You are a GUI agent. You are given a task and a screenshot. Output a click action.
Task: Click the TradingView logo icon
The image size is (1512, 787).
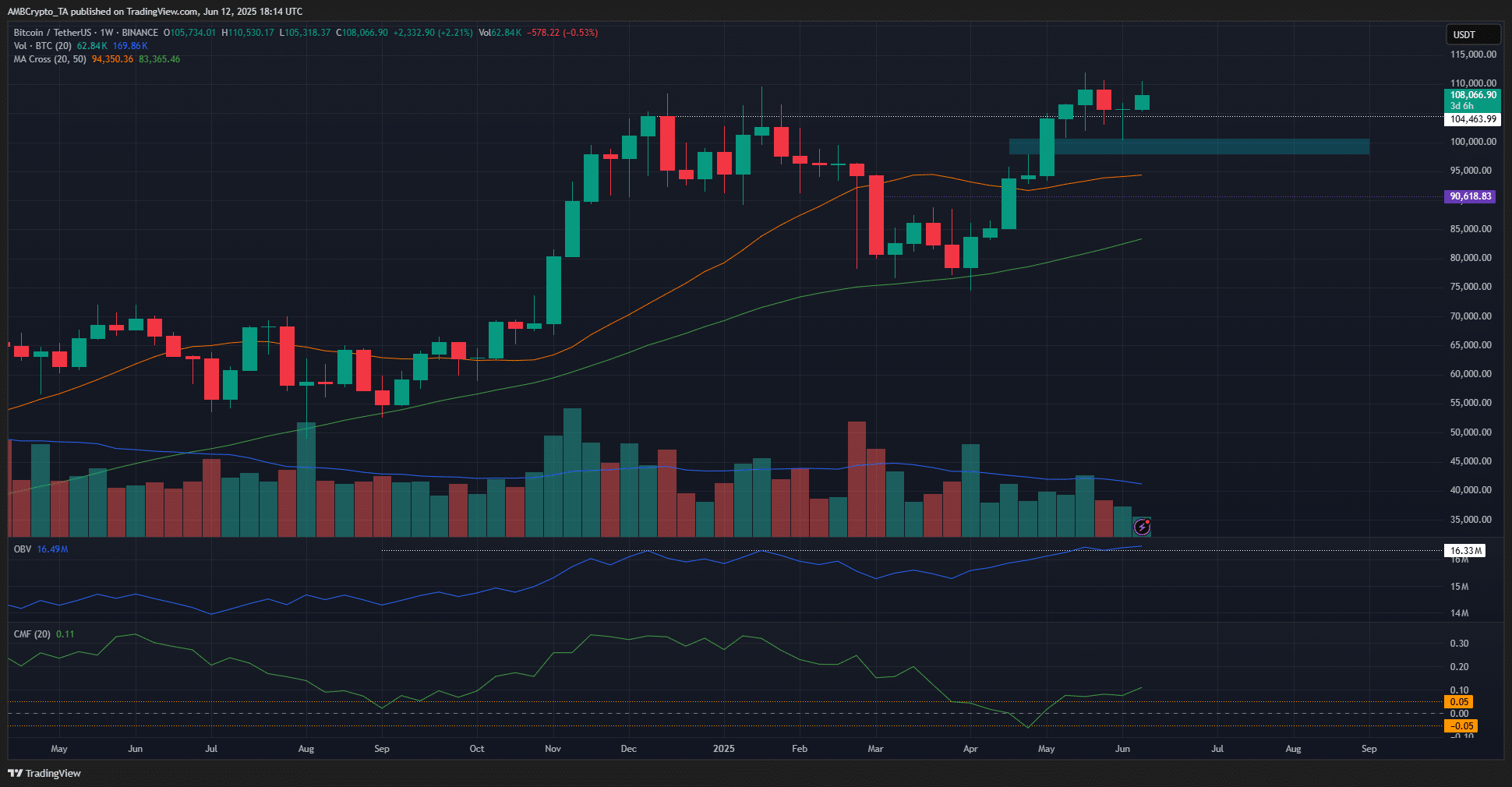pos(15,773)
